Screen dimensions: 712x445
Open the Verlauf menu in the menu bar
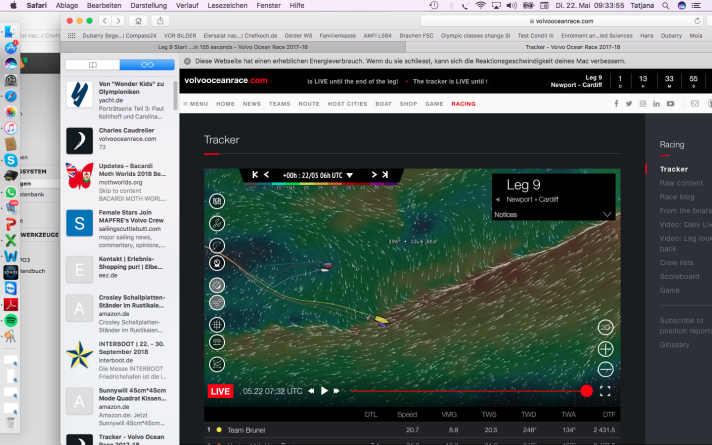187,5
